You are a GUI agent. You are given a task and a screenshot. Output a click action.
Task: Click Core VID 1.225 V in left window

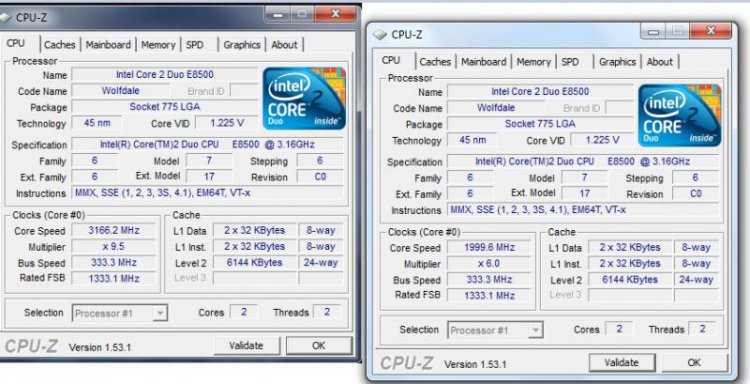(227, 123)
